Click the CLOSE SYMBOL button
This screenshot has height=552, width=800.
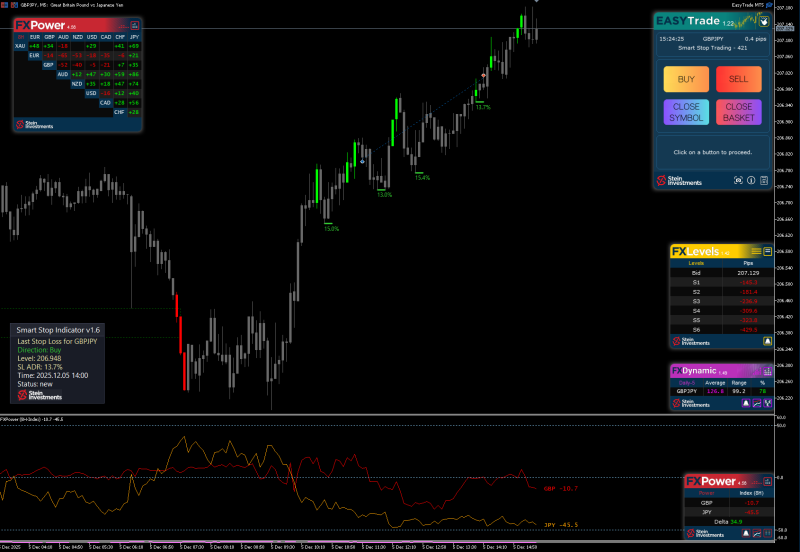(x=686, y=112)
